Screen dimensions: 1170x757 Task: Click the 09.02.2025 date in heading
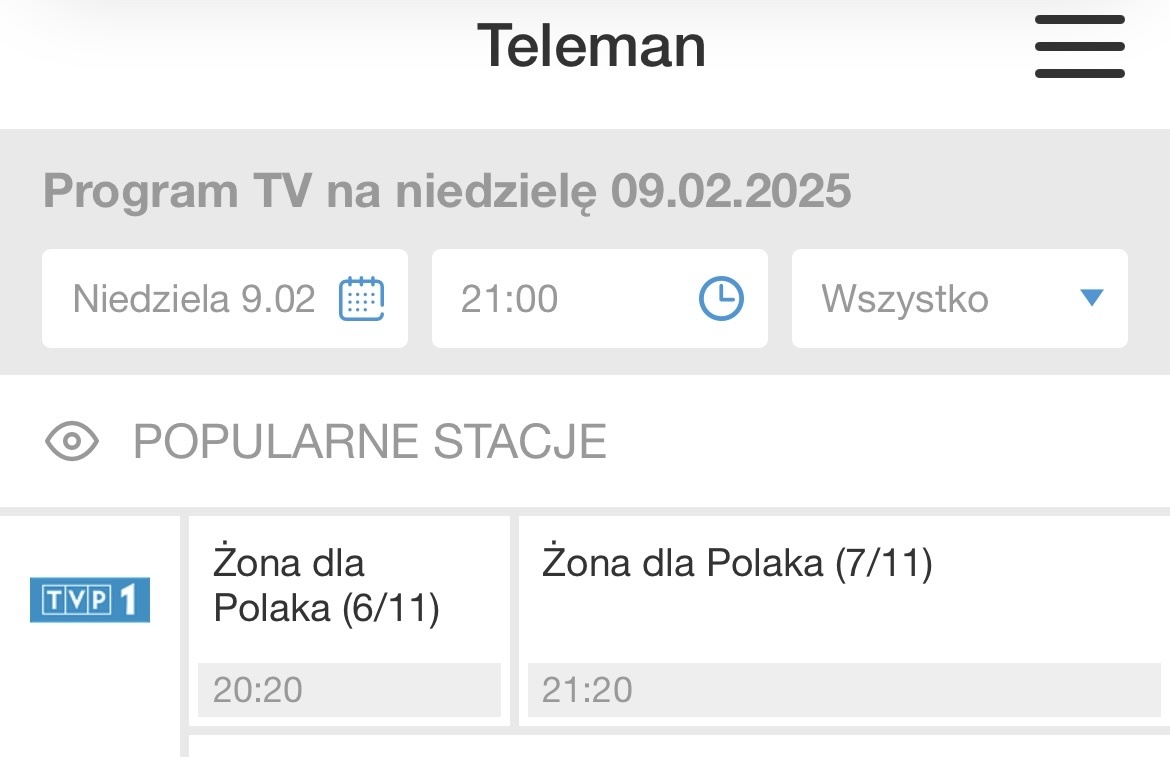(731, 190)
